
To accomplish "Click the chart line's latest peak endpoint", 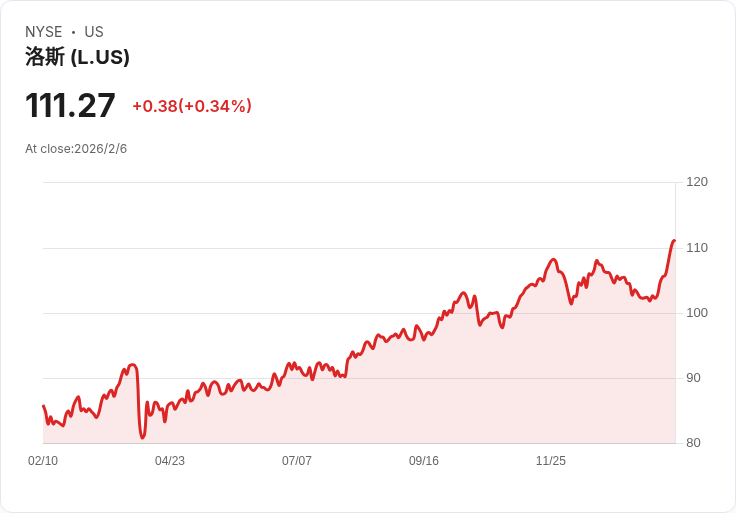I will click(x=674, y=241).
